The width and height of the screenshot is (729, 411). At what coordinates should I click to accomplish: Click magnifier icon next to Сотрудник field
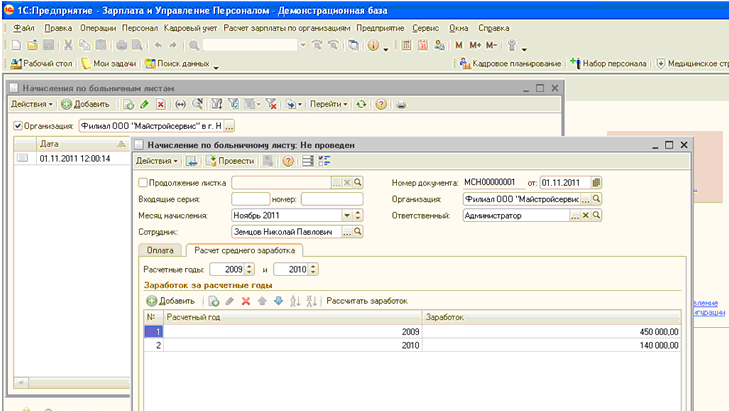(358, 231)
